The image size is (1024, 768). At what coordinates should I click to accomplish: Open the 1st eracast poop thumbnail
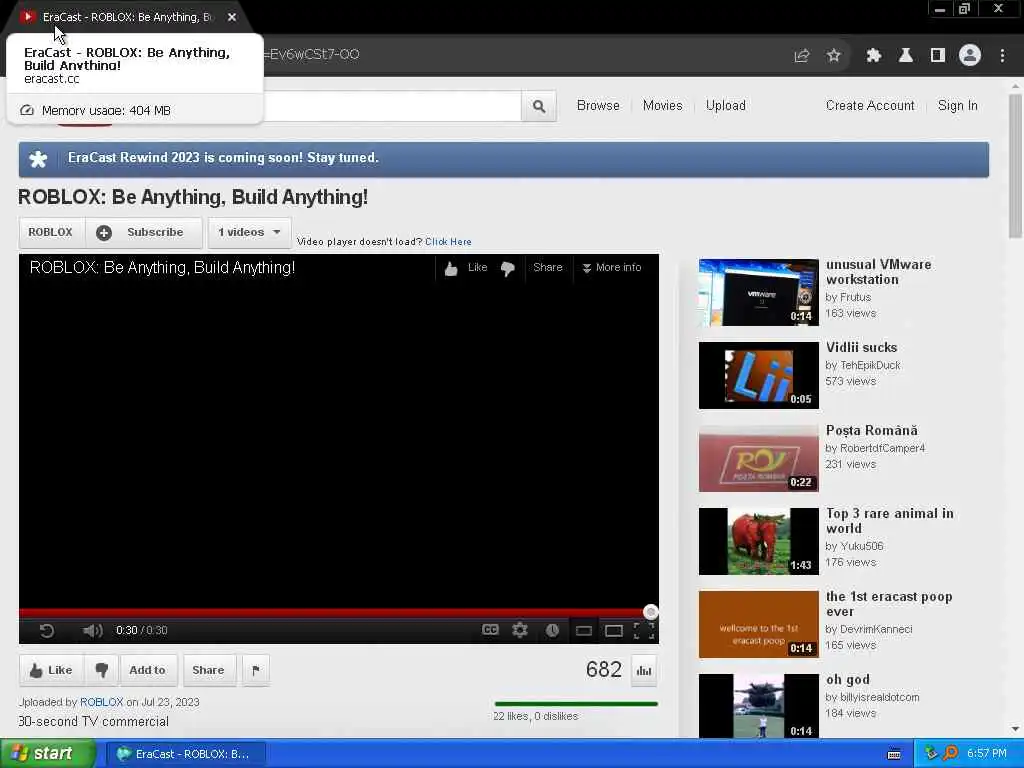[x=758, y=624]
